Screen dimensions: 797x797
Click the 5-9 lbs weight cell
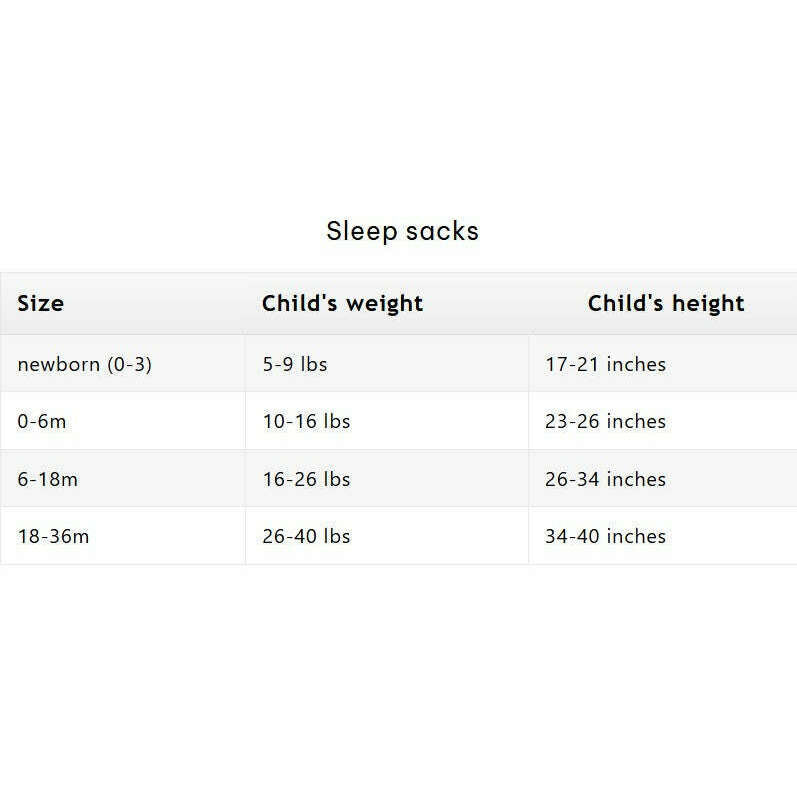(x=295, y=364)
